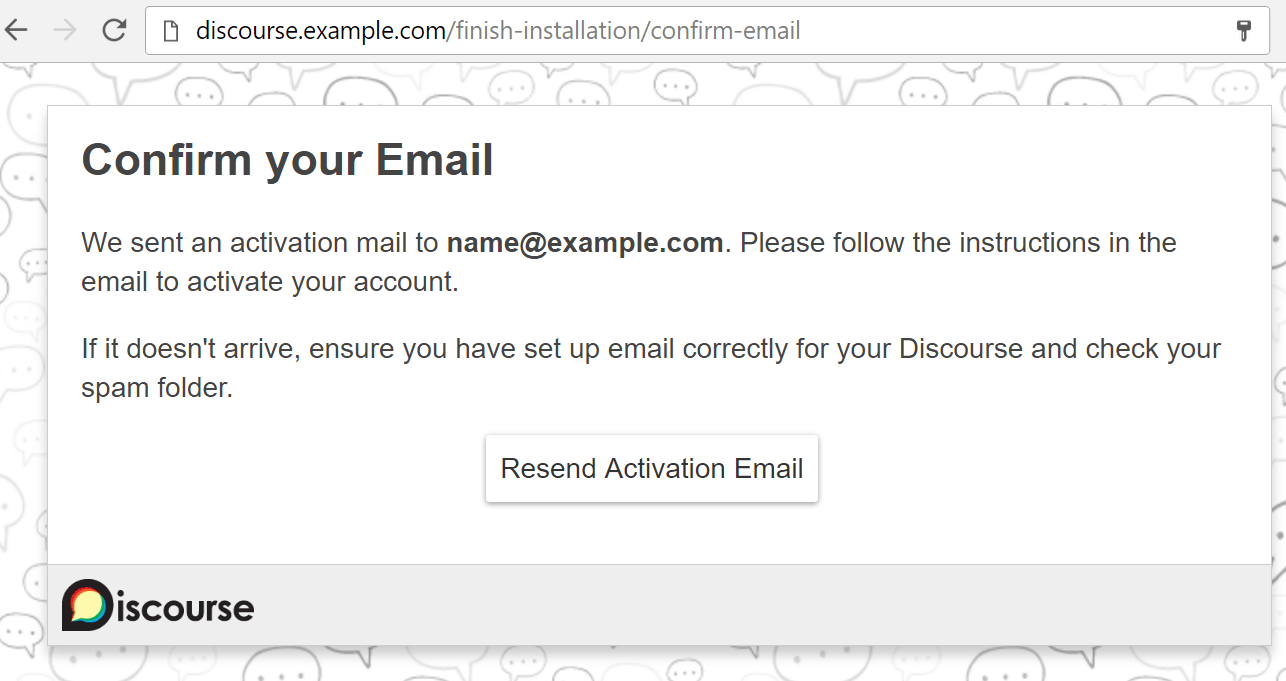This screenshot has height=681, width=1286.
Task: Open the page info document icon
Action: click(x=172, y=31)
